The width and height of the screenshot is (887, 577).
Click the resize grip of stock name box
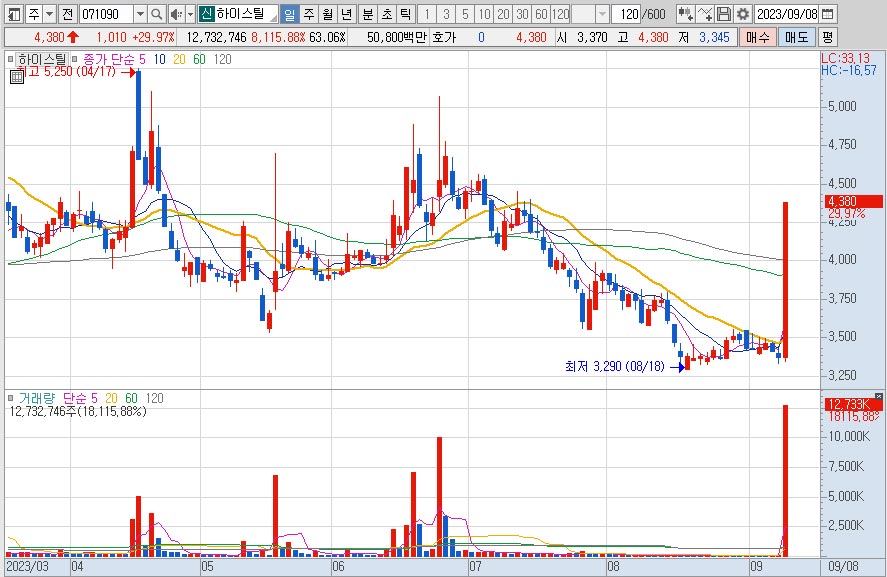coord(274,18)
